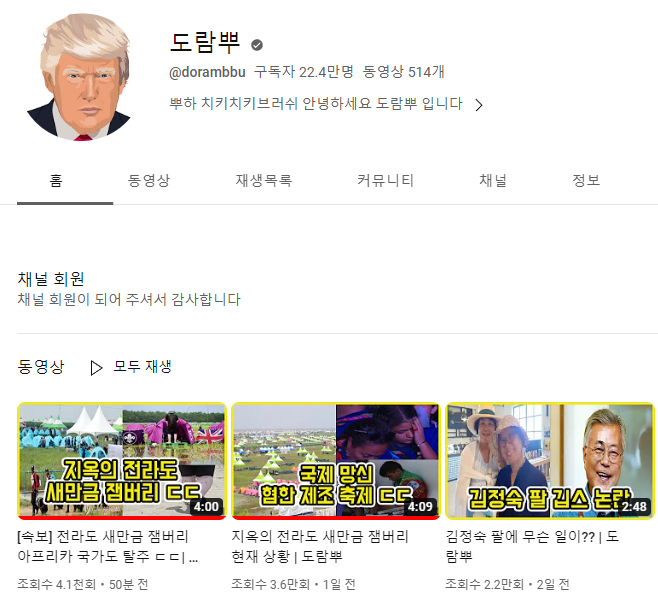
Task: Click the verified checkmark badge beside 도람뿌
Action: [257, 45]
